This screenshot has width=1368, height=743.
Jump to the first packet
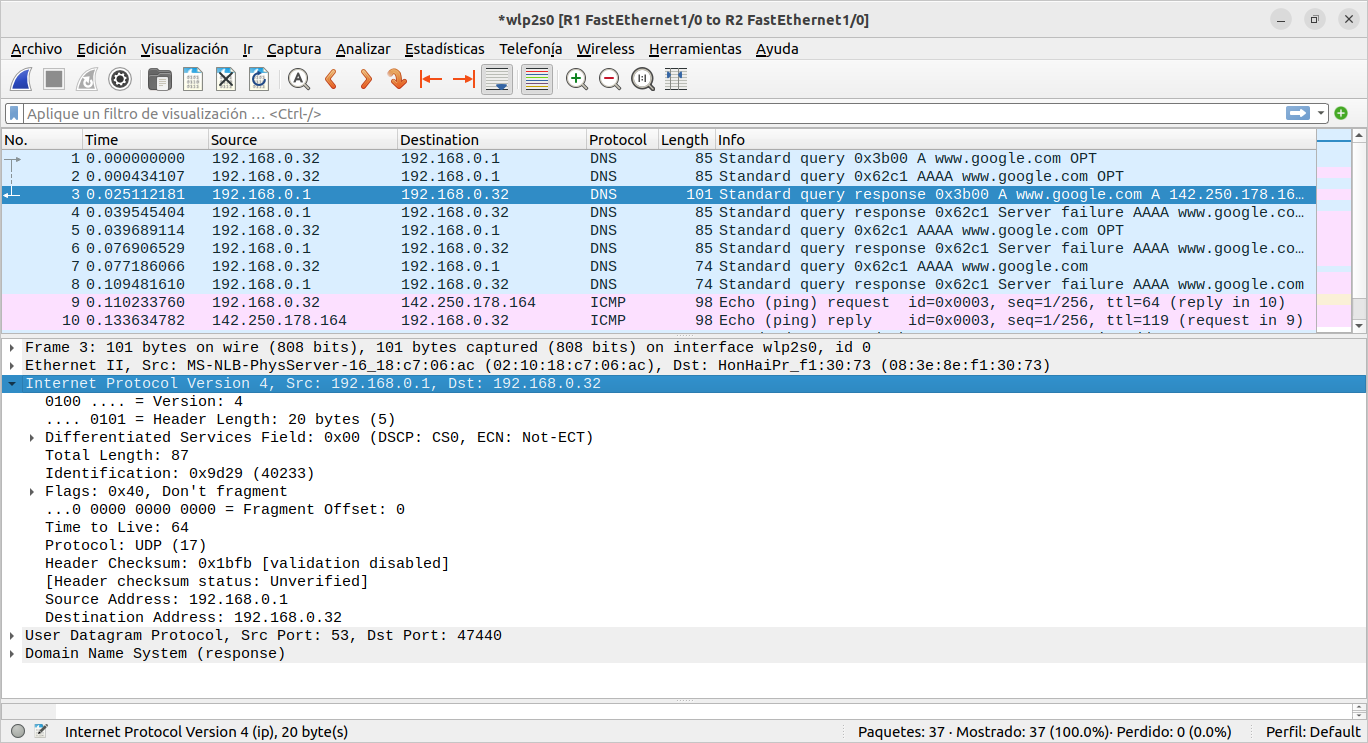(x=431, y=79)
